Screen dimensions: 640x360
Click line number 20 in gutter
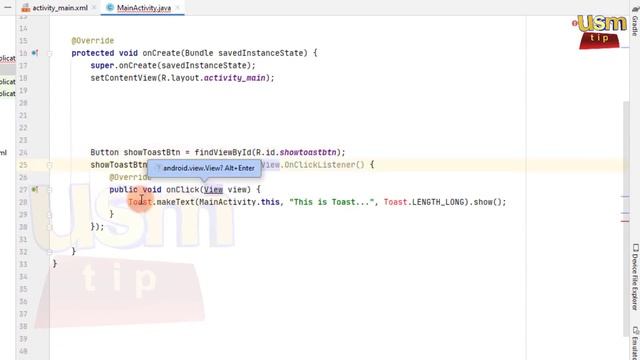tap(23, 103)
